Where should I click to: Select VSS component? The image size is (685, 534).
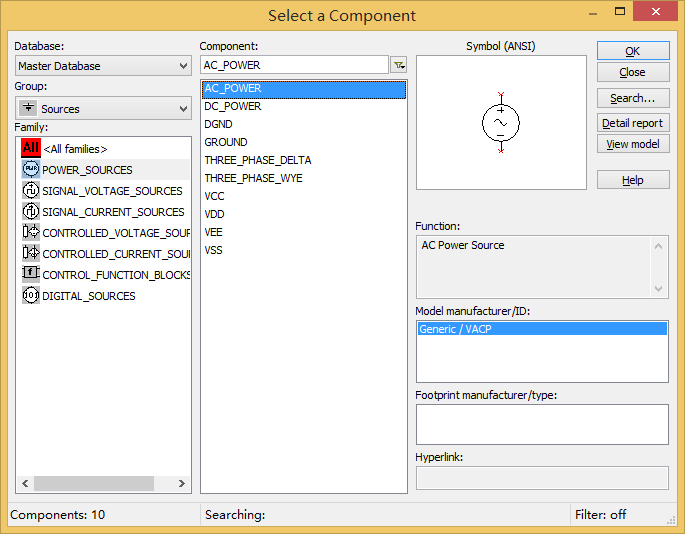[x=213, y=250]
